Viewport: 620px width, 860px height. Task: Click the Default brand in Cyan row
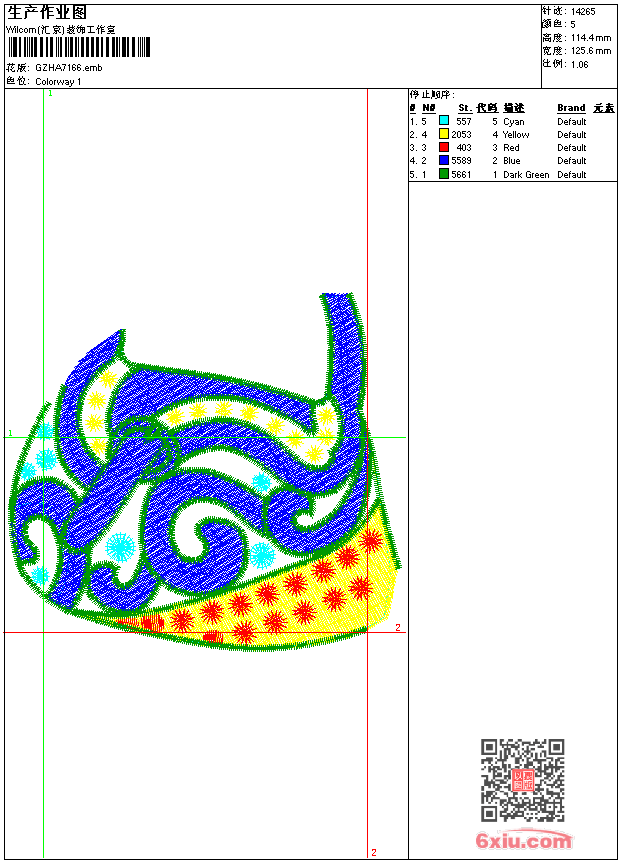[572, 122]
